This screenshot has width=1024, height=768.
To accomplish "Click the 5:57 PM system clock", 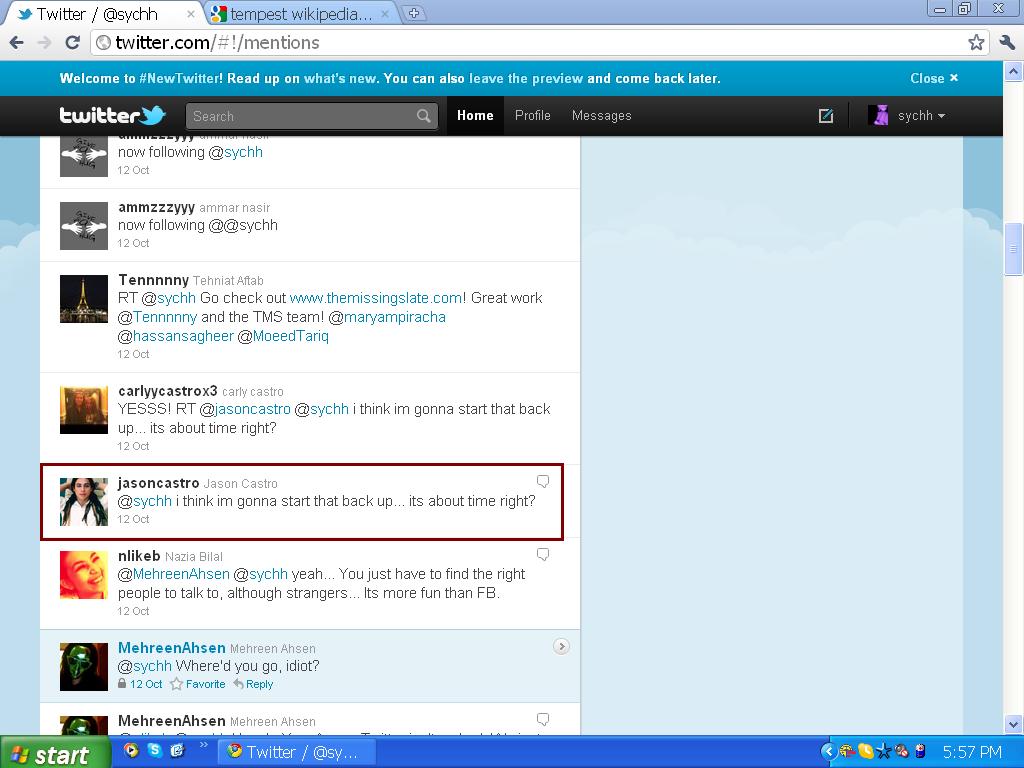I will (972, 752).
